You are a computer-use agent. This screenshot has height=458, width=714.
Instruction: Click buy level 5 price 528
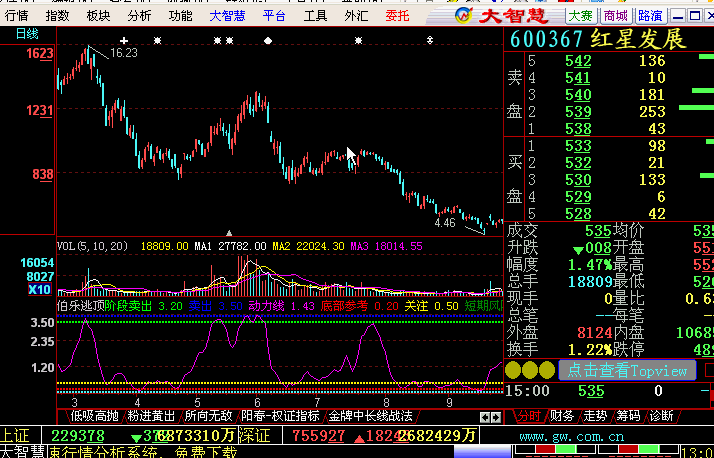[x=578, y=214]
